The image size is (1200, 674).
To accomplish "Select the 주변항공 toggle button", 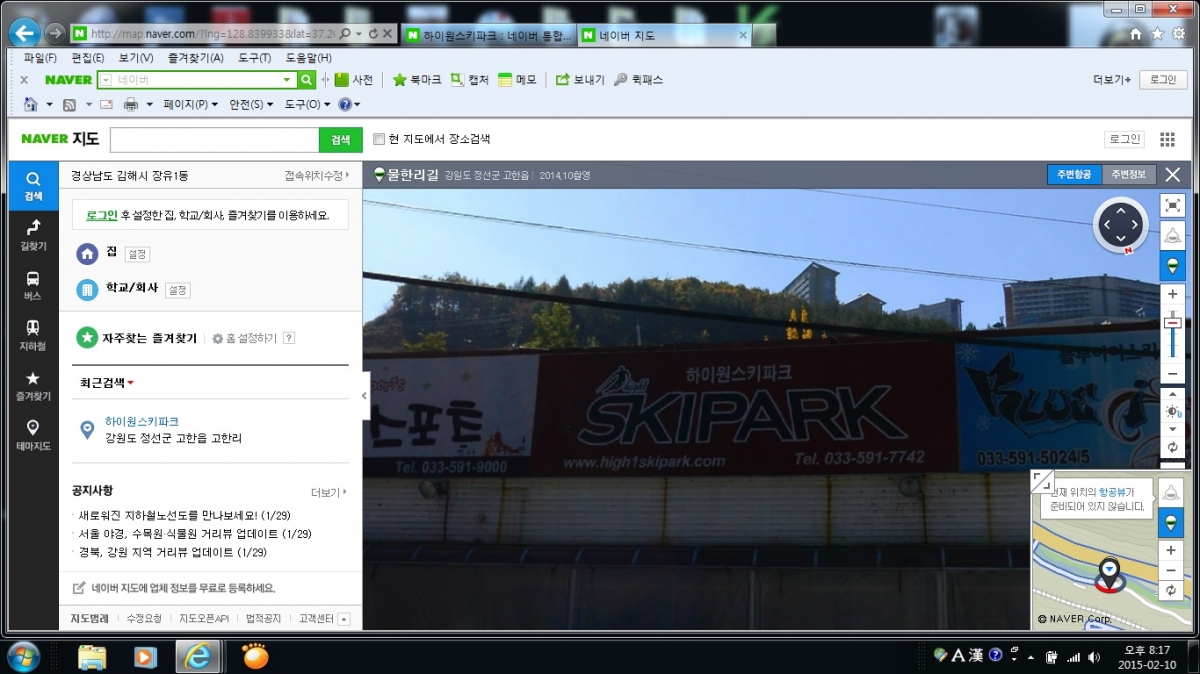I will pyautogui.click(x=1075, y=174).
